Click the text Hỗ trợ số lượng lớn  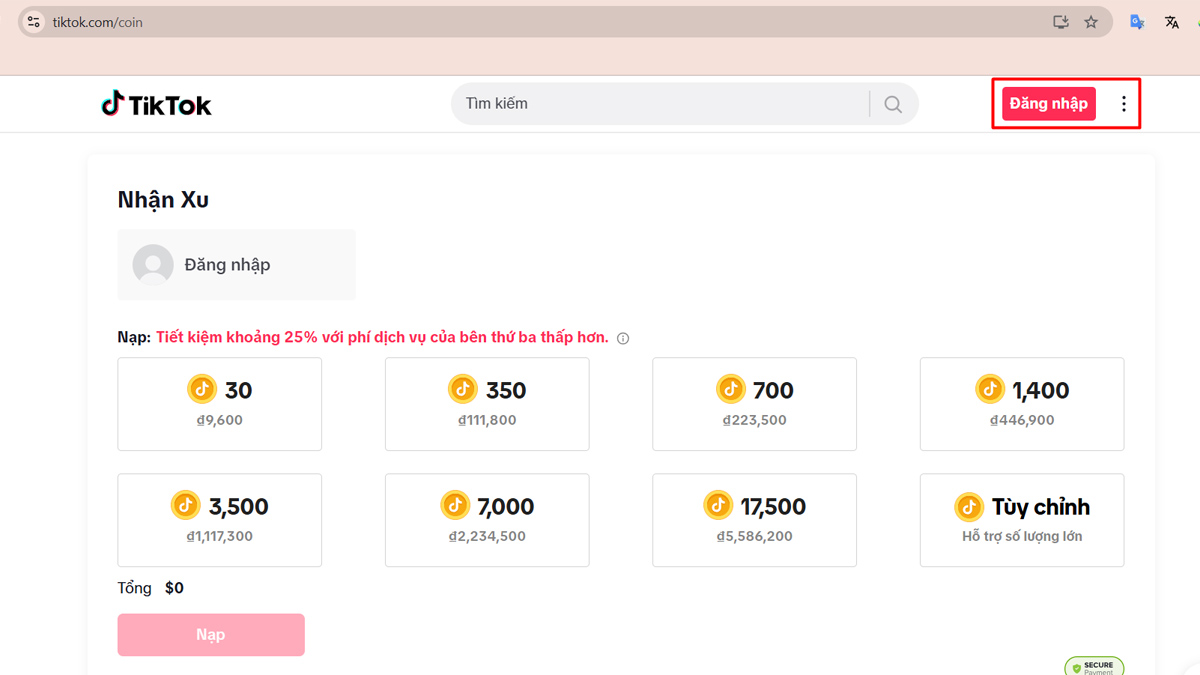[x=1022, y=536]
